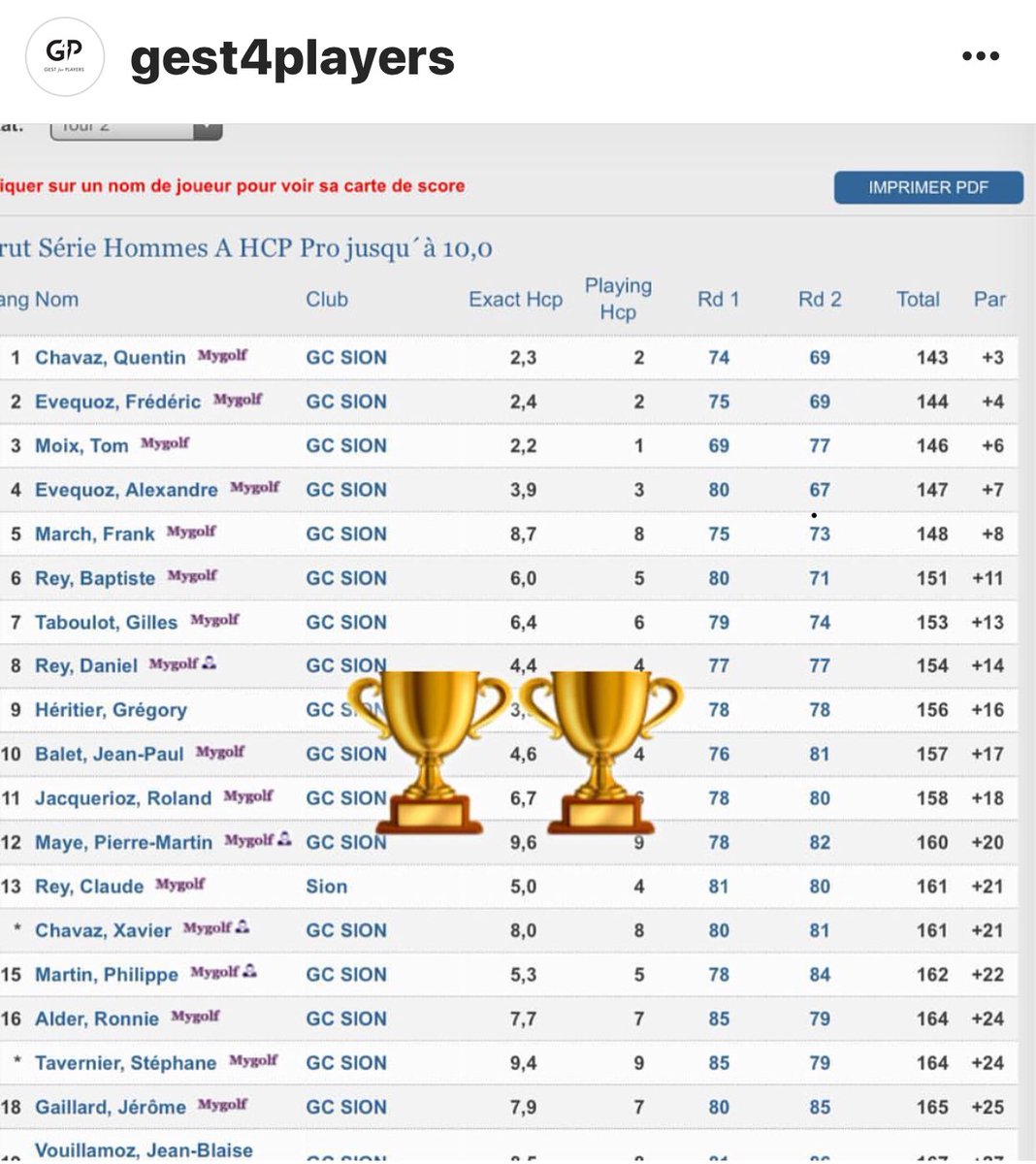
Task: Open Vouillamoz, Jean-Blaise score card
Action: click(144, 1150)
